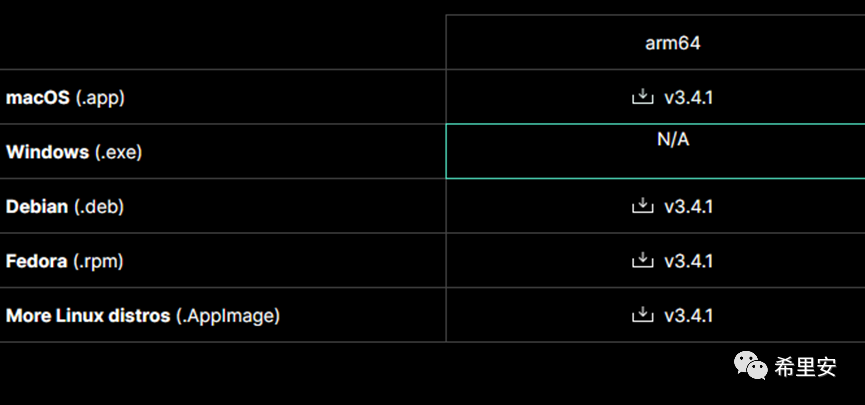This screenshot has height=405, width=865.
Task: Click the Debian (.deb) row label
Action: point(65,207)
